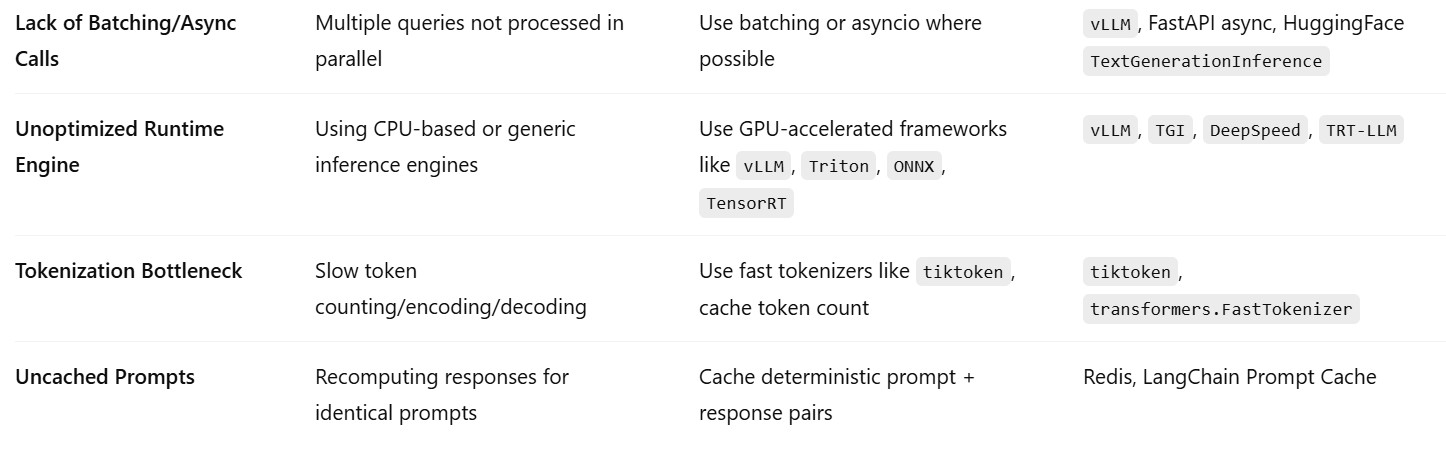The width and height of the screenshot is (1446, 474).
Task: Click the "Lack of Batching/Async Calls" row heading
Action: 125,40
